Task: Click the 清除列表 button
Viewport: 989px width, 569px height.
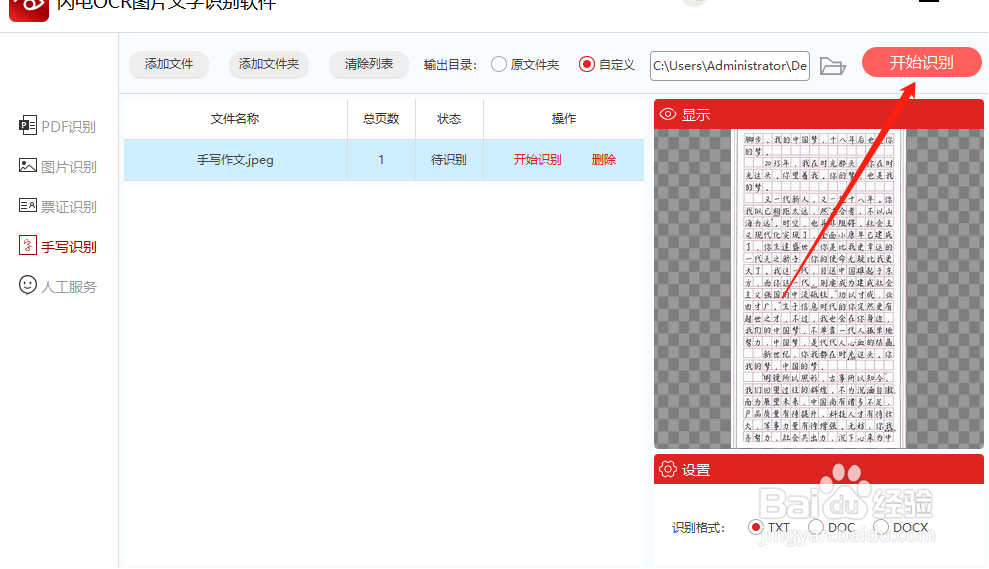Action: coord(369,64)
